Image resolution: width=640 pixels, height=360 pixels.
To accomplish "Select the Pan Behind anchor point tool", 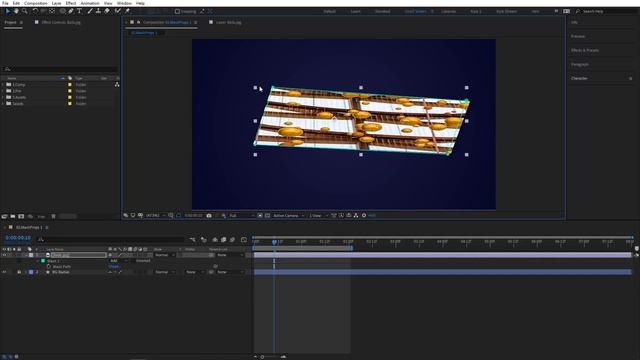I will coord(52,11).
